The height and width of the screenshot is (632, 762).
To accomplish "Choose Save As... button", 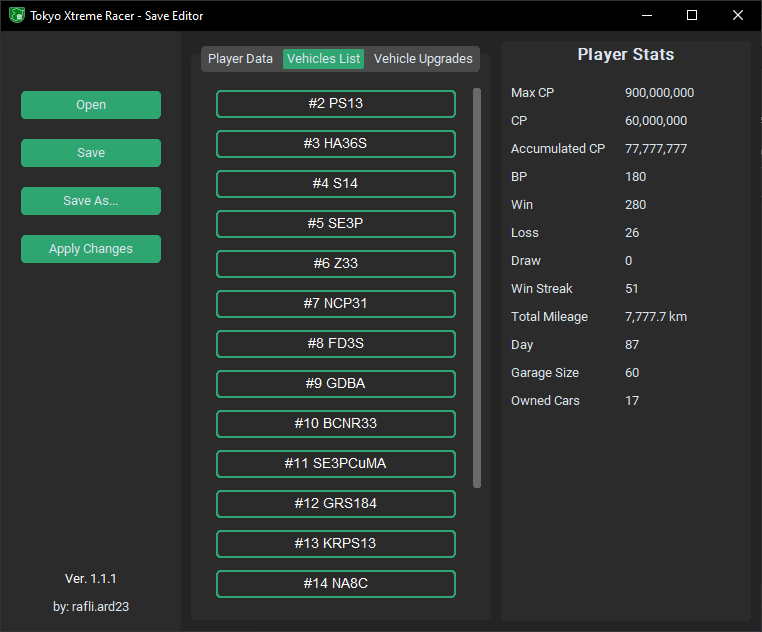I will 91,201.
